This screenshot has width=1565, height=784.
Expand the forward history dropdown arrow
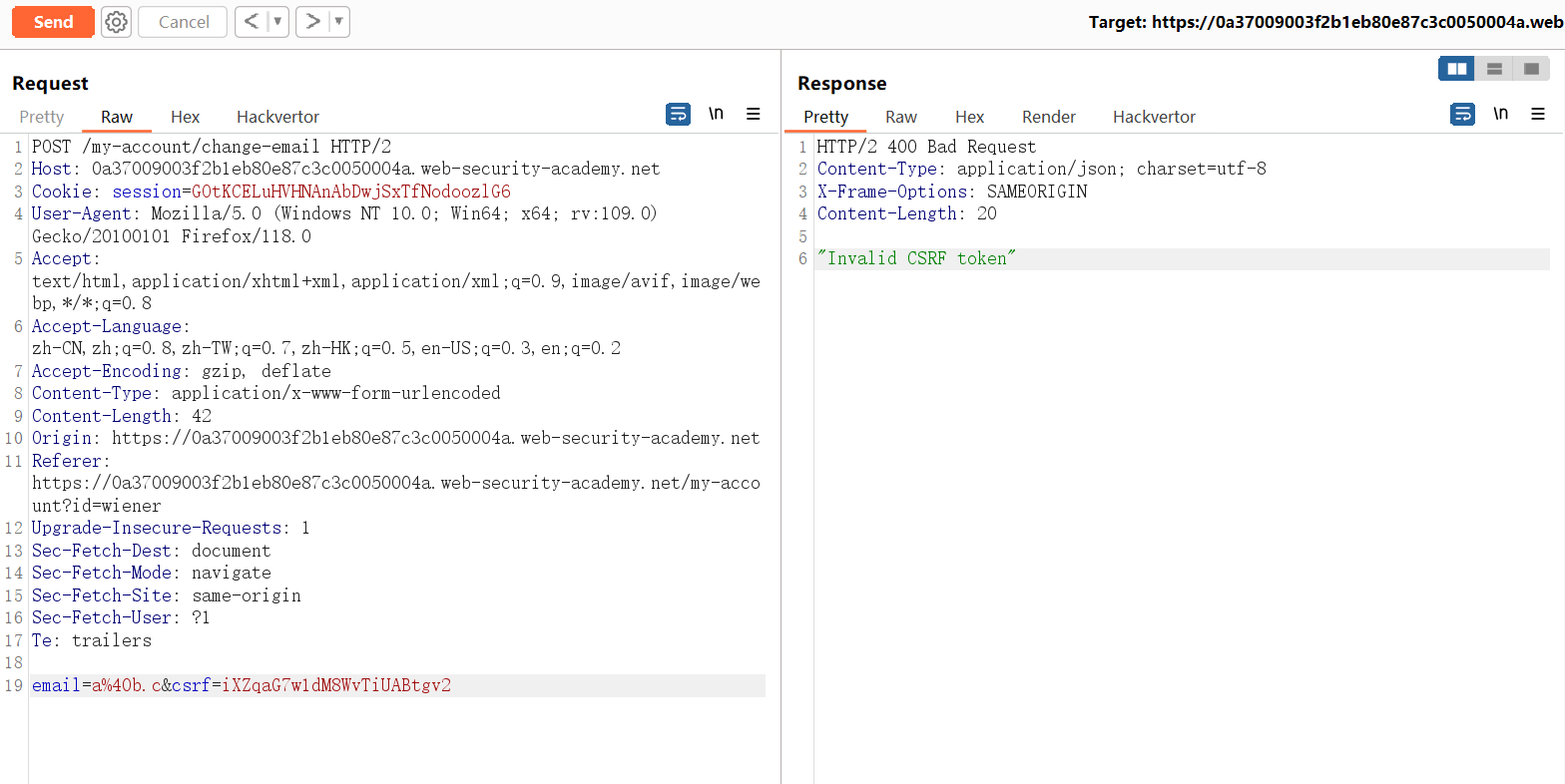[338, 22]
